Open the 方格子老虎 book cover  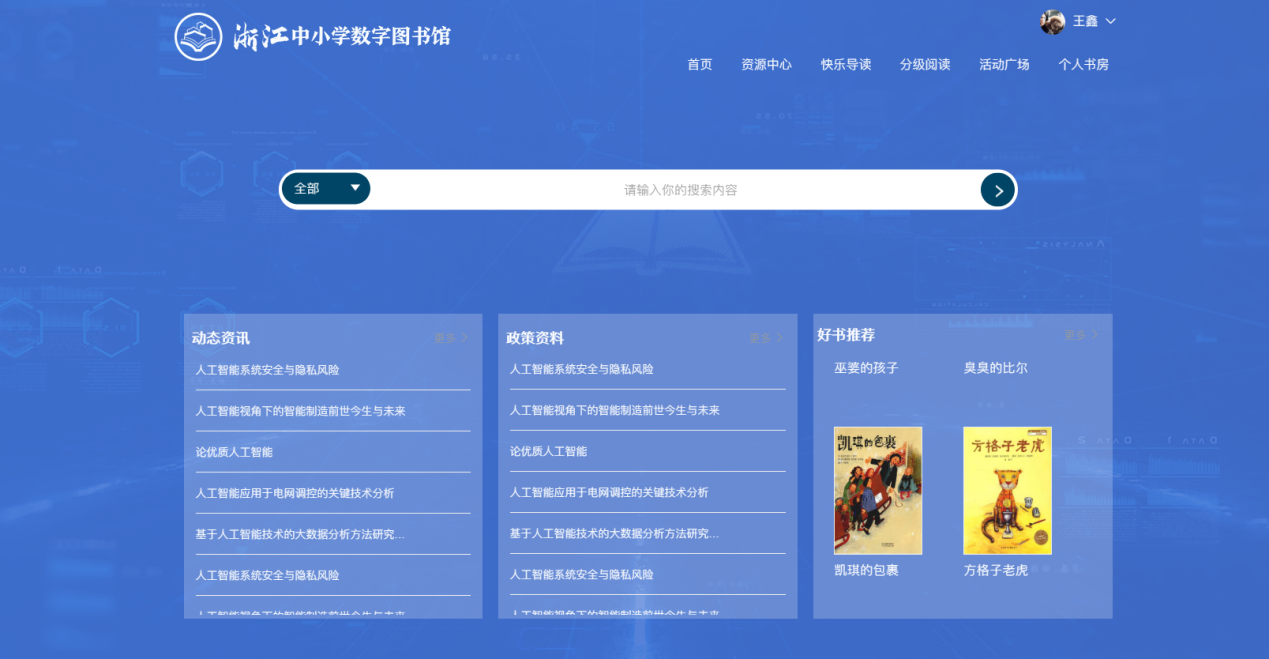pyautogui.click(x=1007, y=490)
